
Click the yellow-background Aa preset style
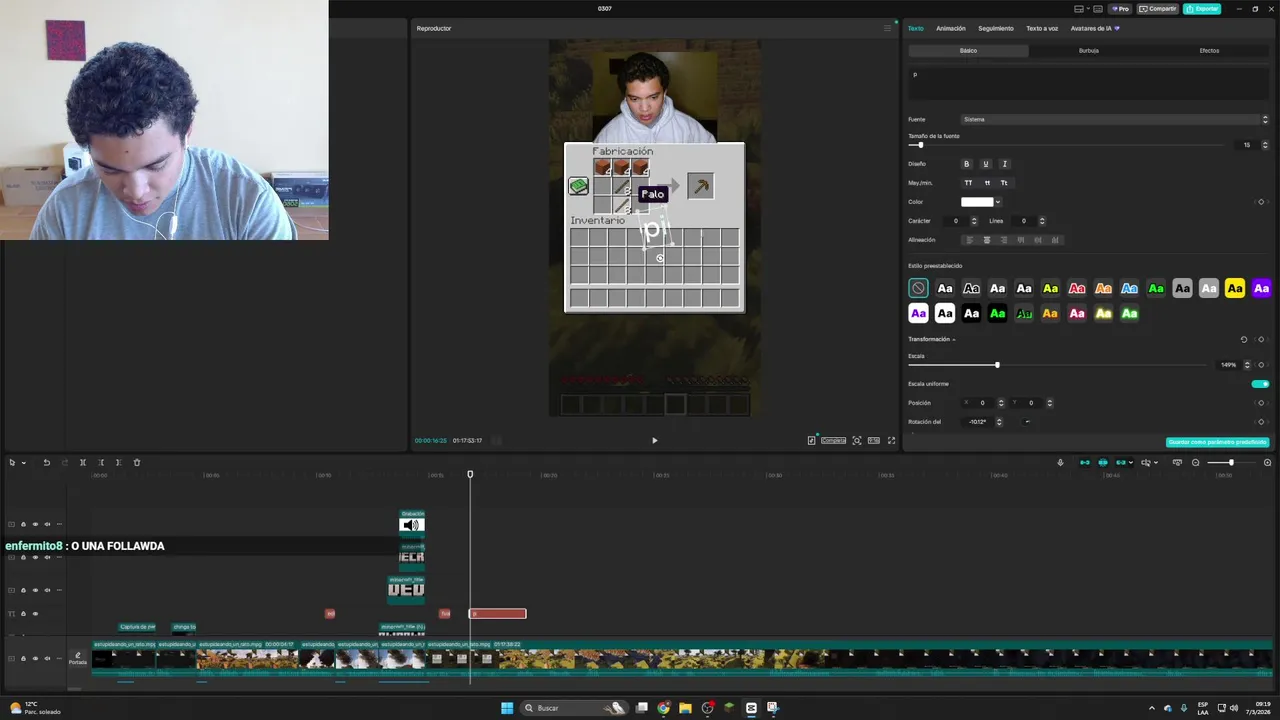pos(1235,288)
